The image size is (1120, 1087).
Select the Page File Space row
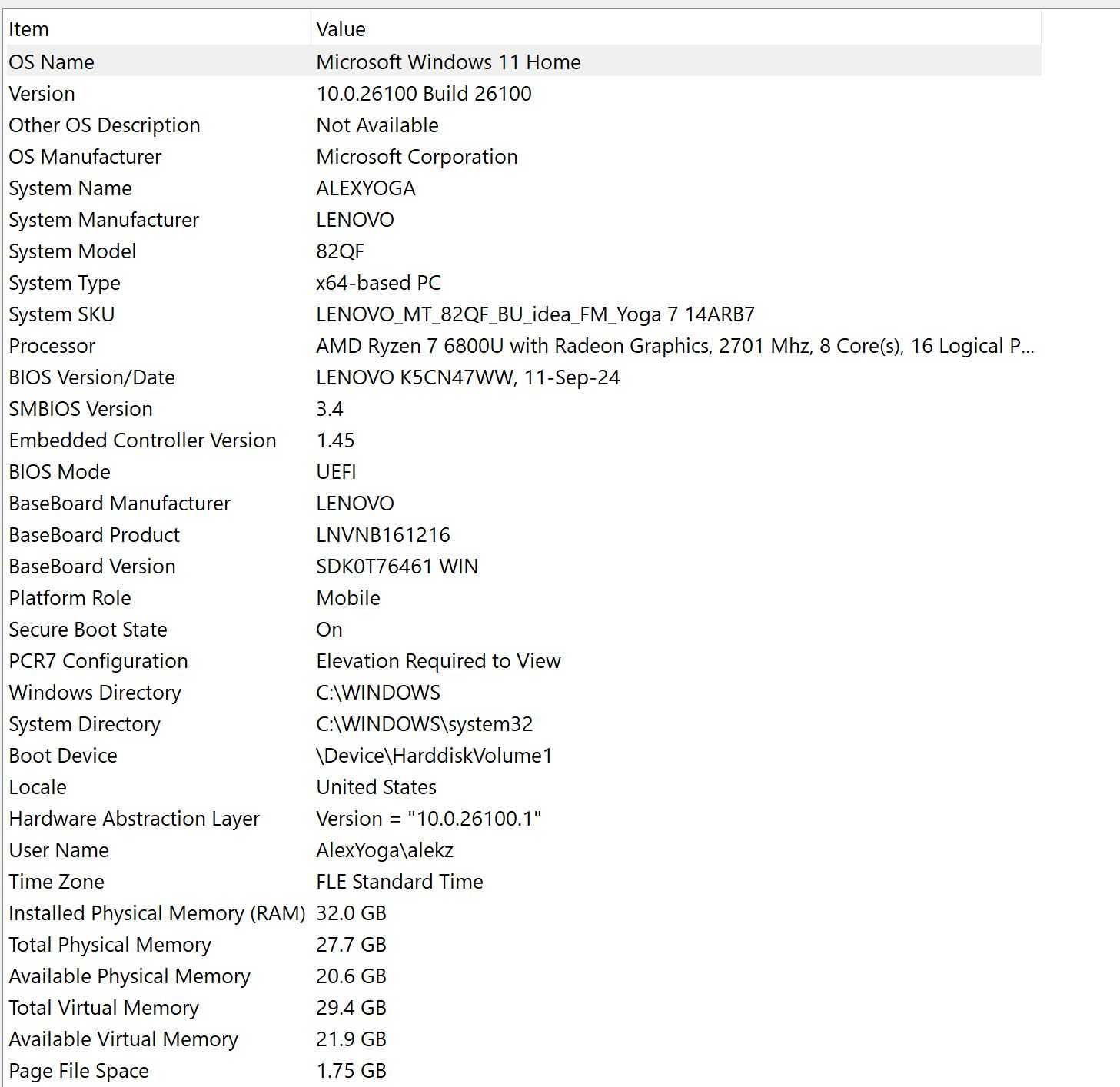pyautogui.click(x=78, y=1070)
